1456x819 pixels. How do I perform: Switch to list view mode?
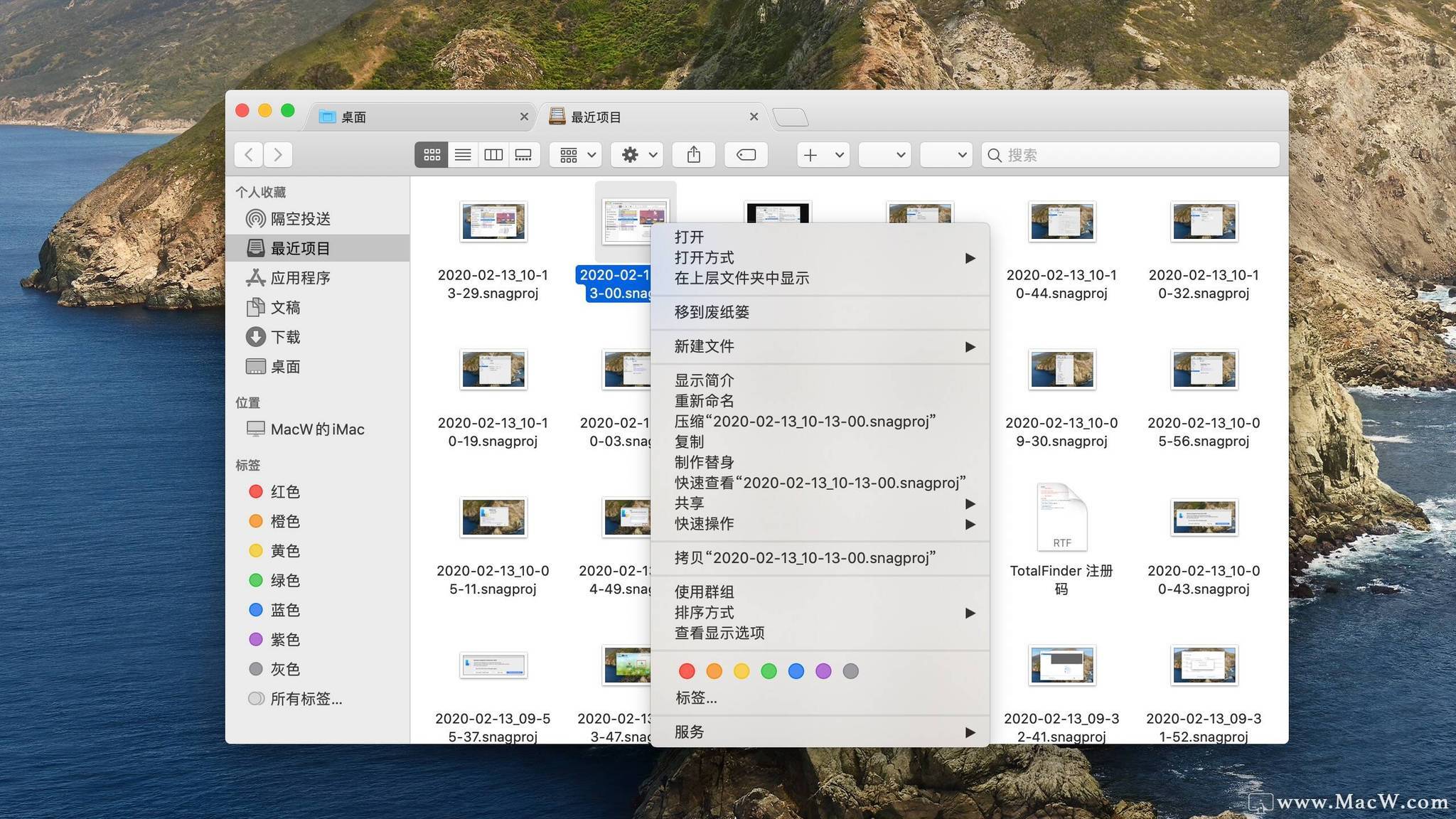click(x=463, y=154)
